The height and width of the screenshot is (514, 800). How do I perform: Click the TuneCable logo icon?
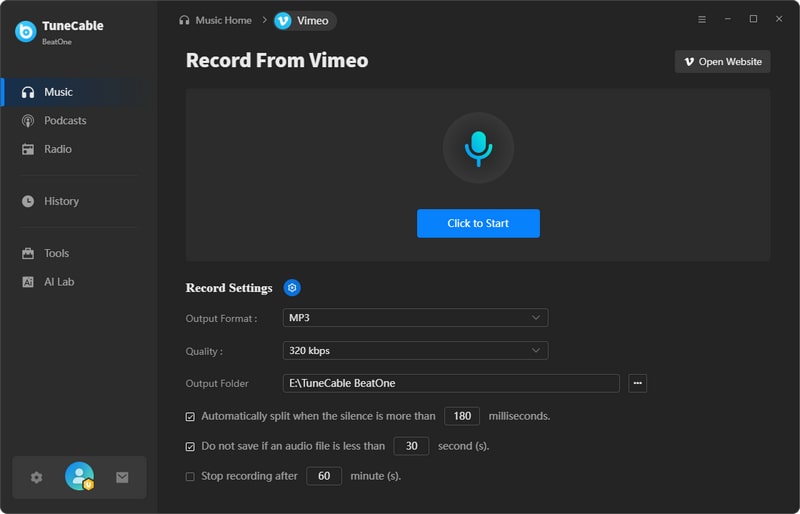pos(26,32)
